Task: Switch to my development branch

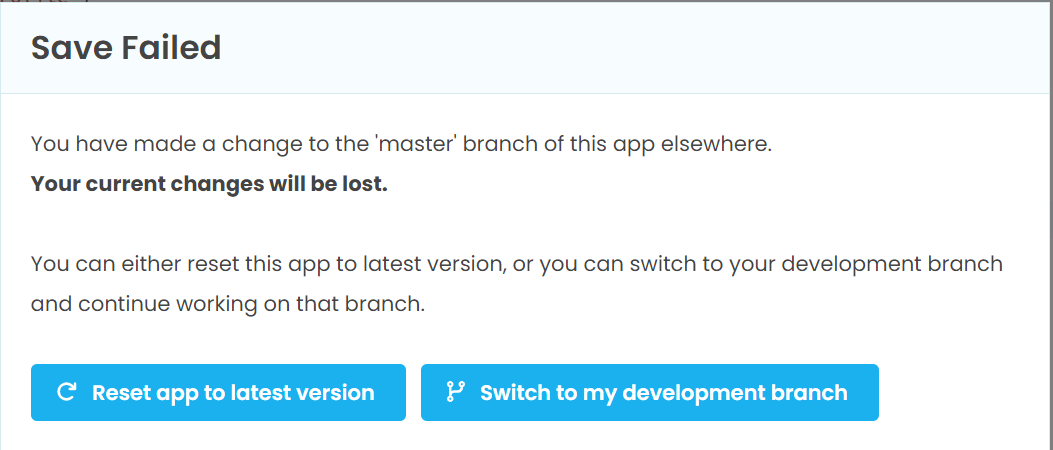Action: tap(649, 392)
